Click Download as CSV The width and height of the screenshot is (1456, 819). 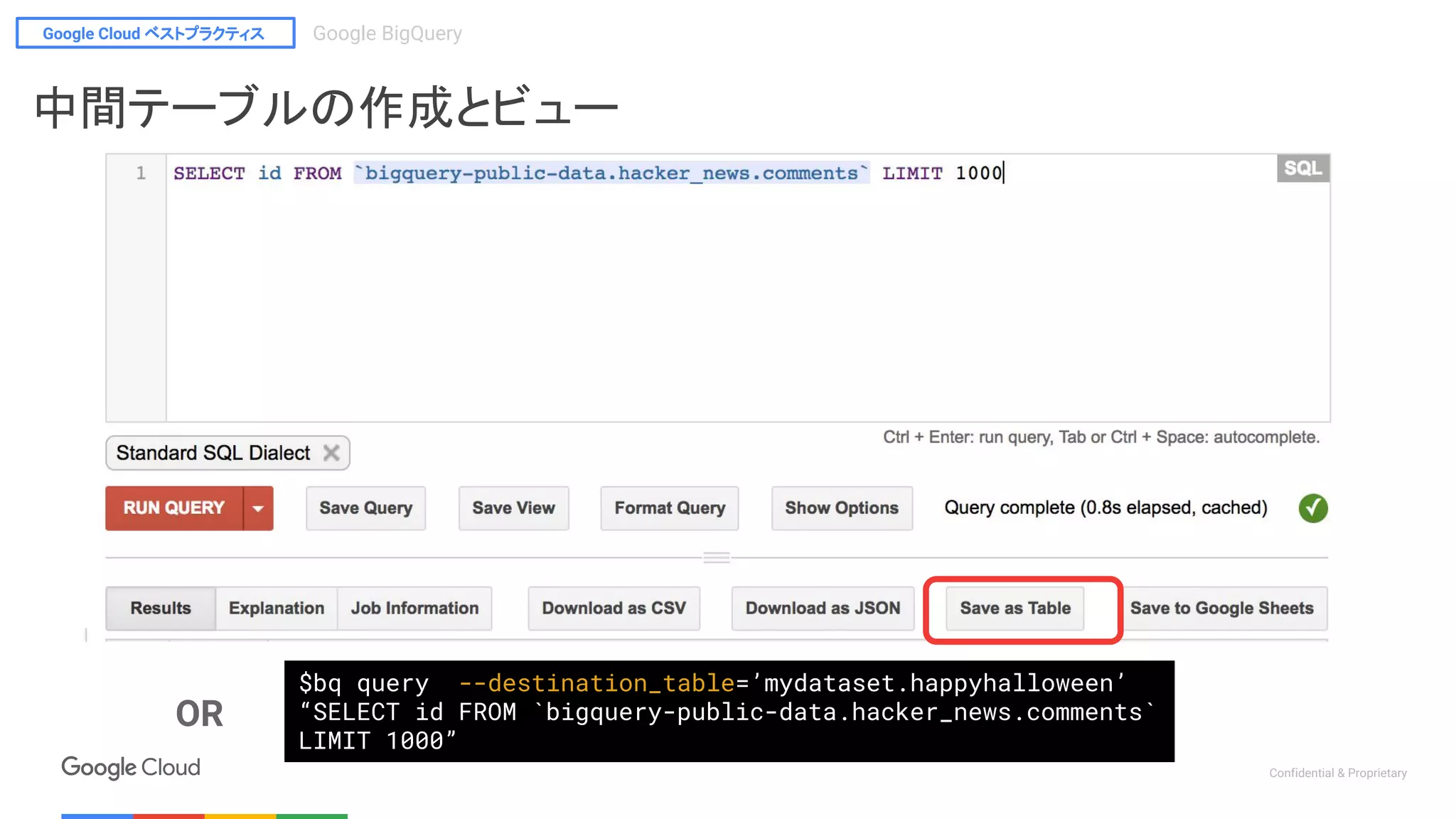[614, 609]
